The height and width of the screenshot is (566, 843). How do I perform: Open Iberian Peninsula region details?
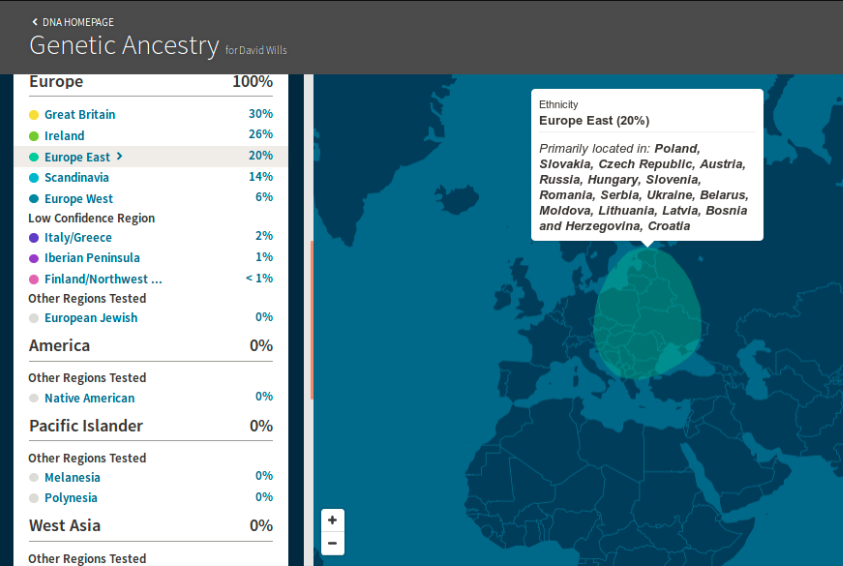point(92,258)
